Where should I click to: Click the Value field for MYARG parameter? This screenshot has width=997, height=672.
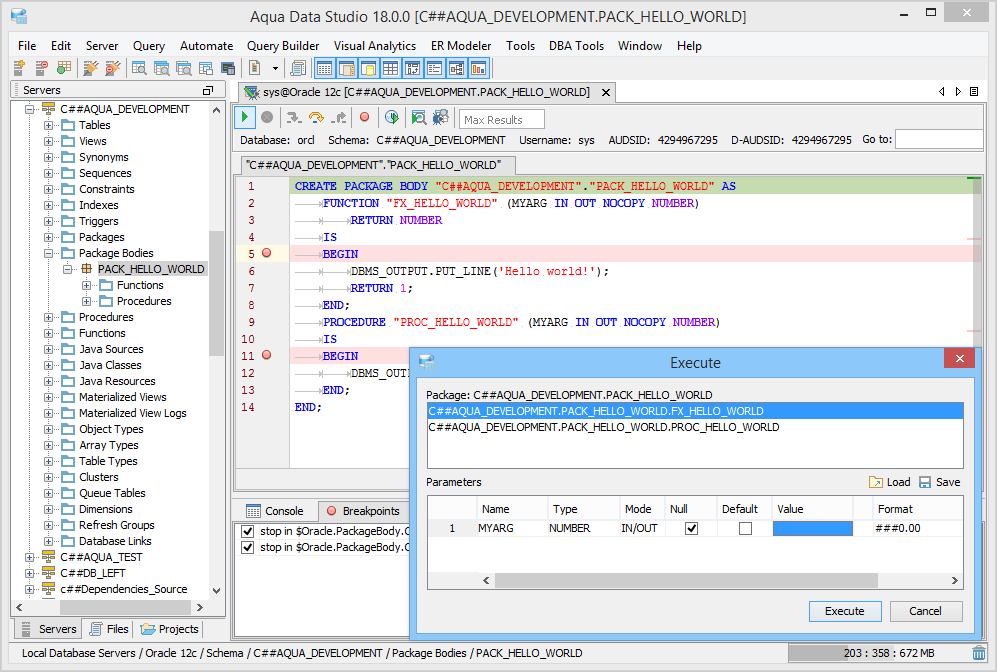(x=812, y=528)
